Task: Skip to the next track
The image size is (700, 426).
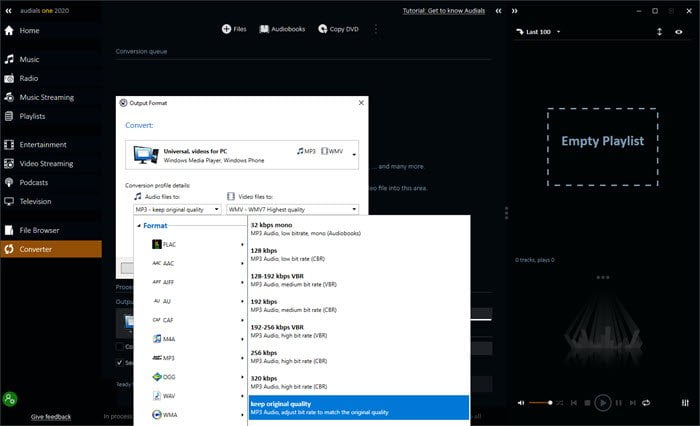Action: coord(633,403)
